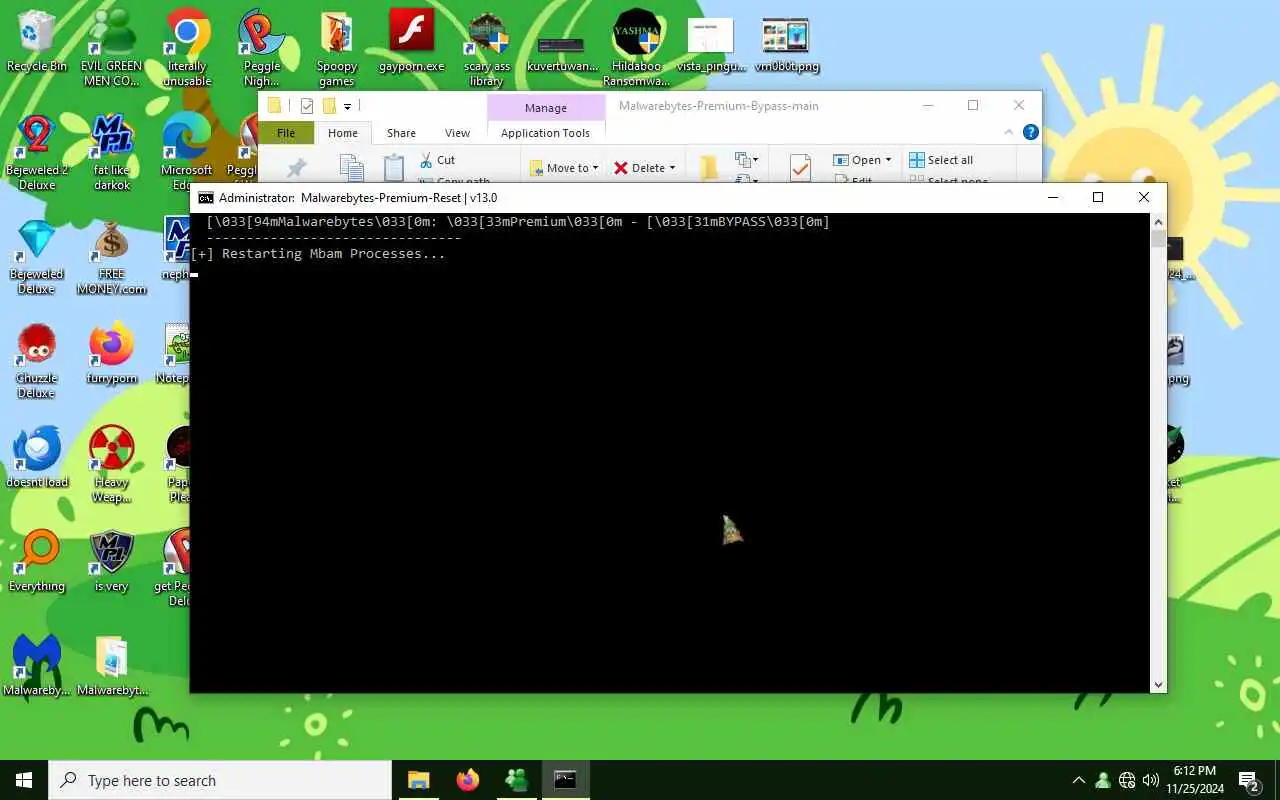Click the new folder icon in quick access toolbar
The width and height of the screenshot is (1280, 800).
tap(329, 106)
